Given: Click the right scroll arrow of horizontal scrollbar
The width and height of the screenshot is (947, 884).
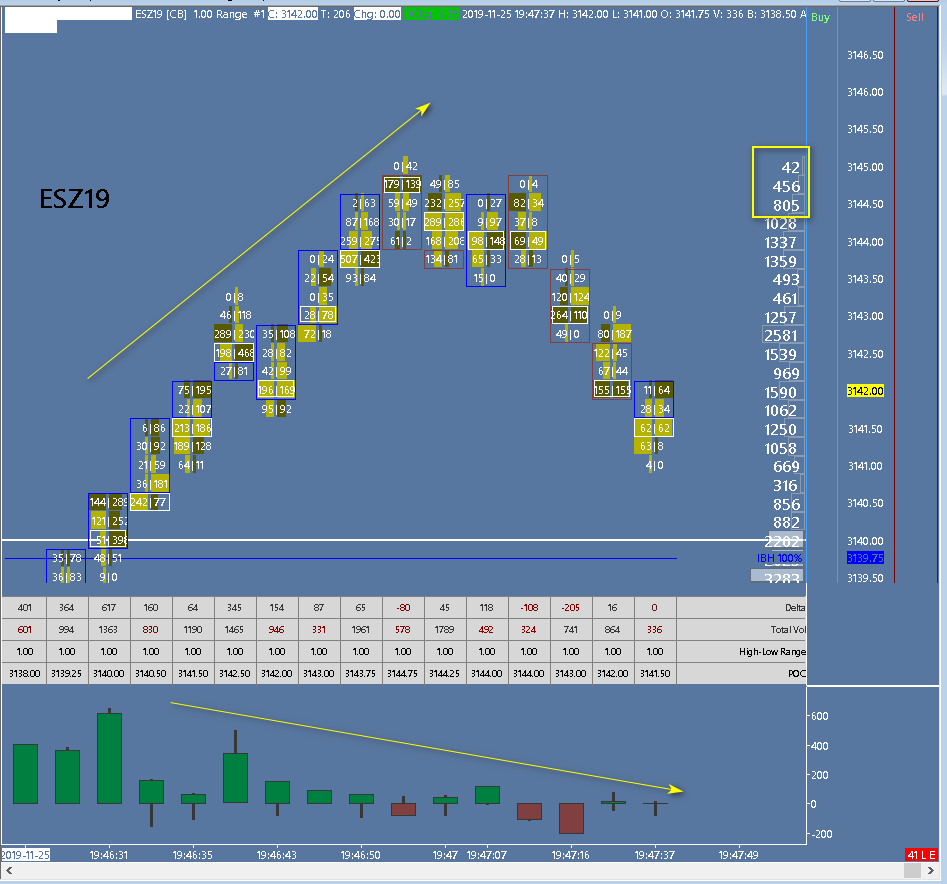Looking at the screenshot, I should pos(931,870).
